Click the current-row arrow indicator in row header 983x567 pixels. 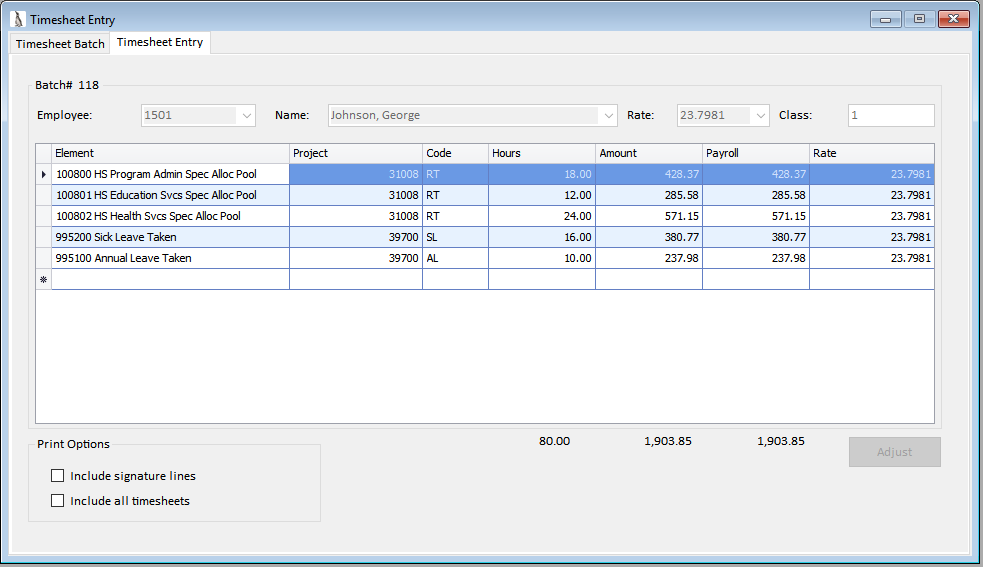tap(43, 174)
